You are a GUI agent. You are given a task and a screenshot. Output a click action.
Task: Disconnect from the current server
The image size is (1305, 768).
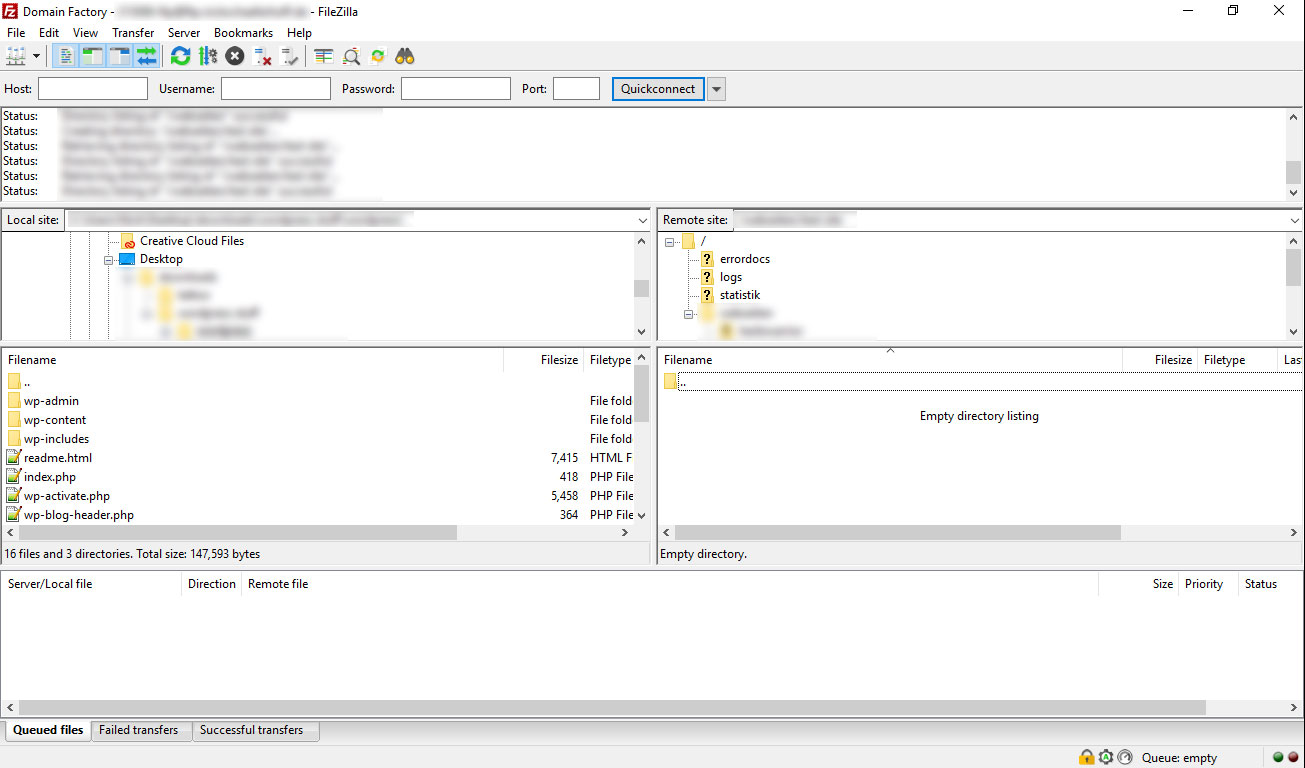(x=263, y=56)
